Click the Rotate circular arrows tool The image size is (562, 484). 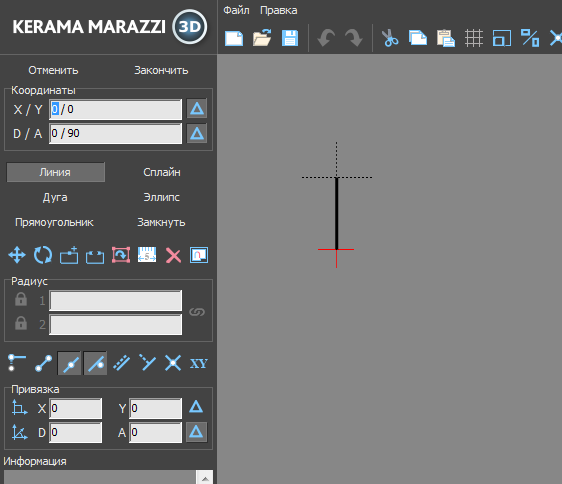[x=43, y=255]
